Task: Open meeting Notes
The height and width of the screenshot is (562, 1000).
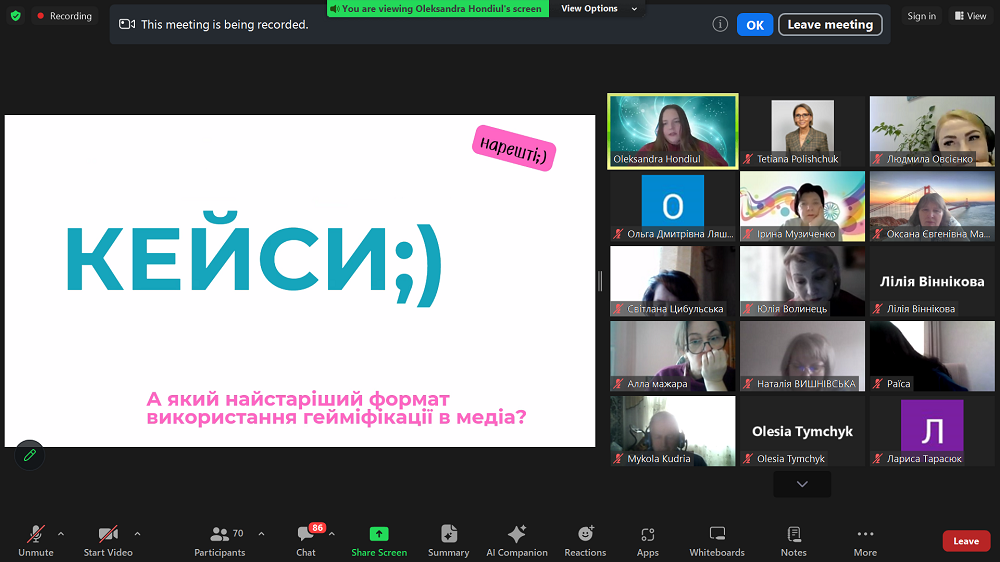Action: pos(794,540)
